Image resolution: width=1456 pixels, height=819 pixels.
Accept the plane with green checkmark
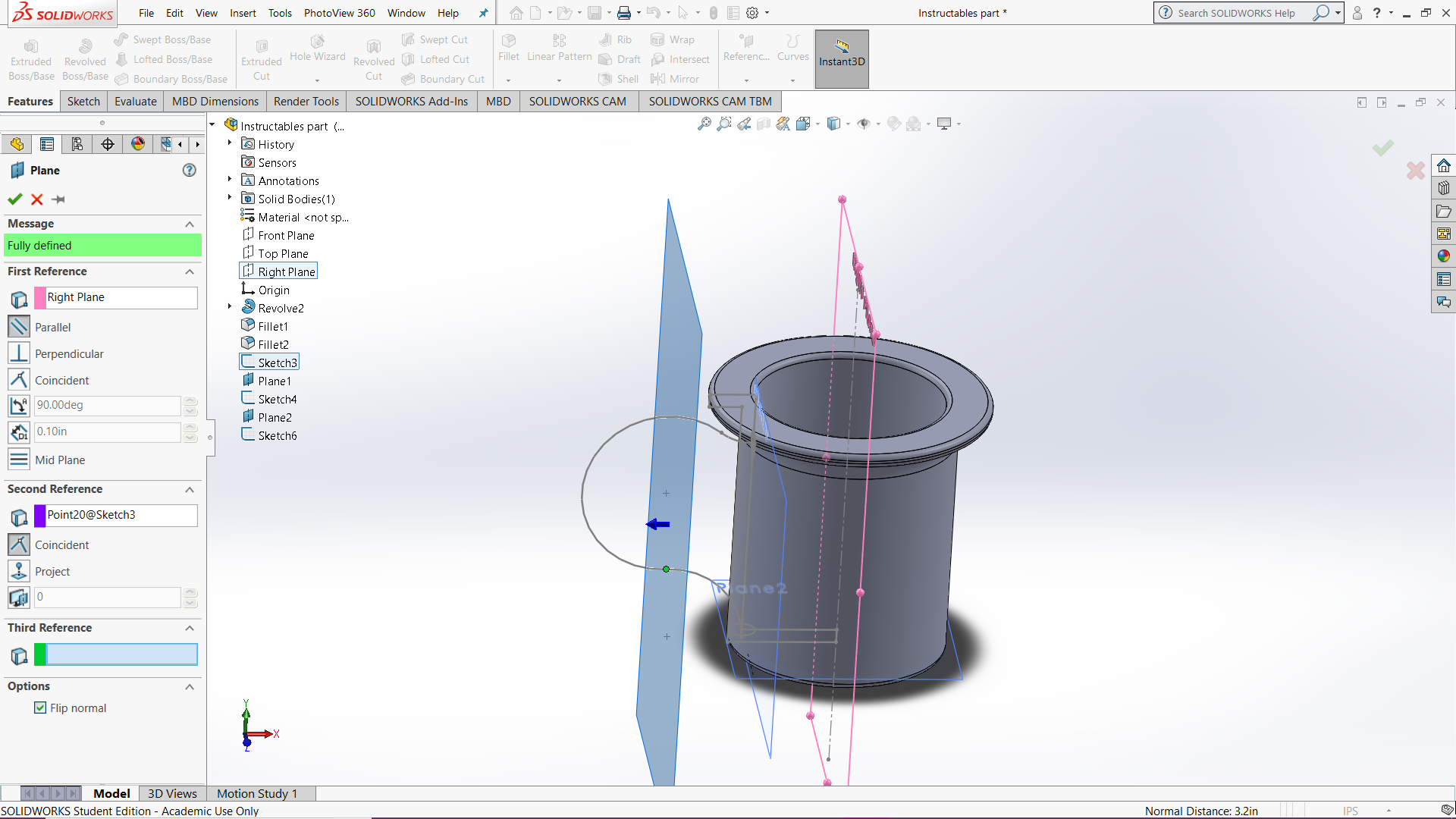(x=14, y=199)
